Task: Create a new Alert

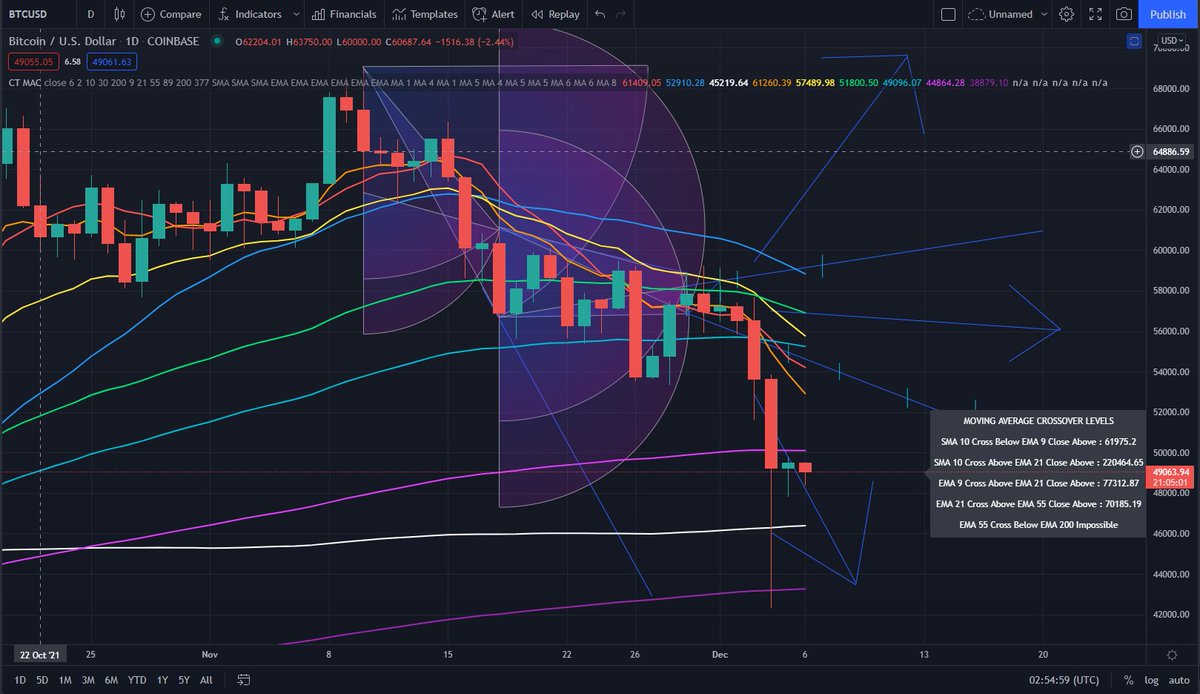Action: pos(493,14)
